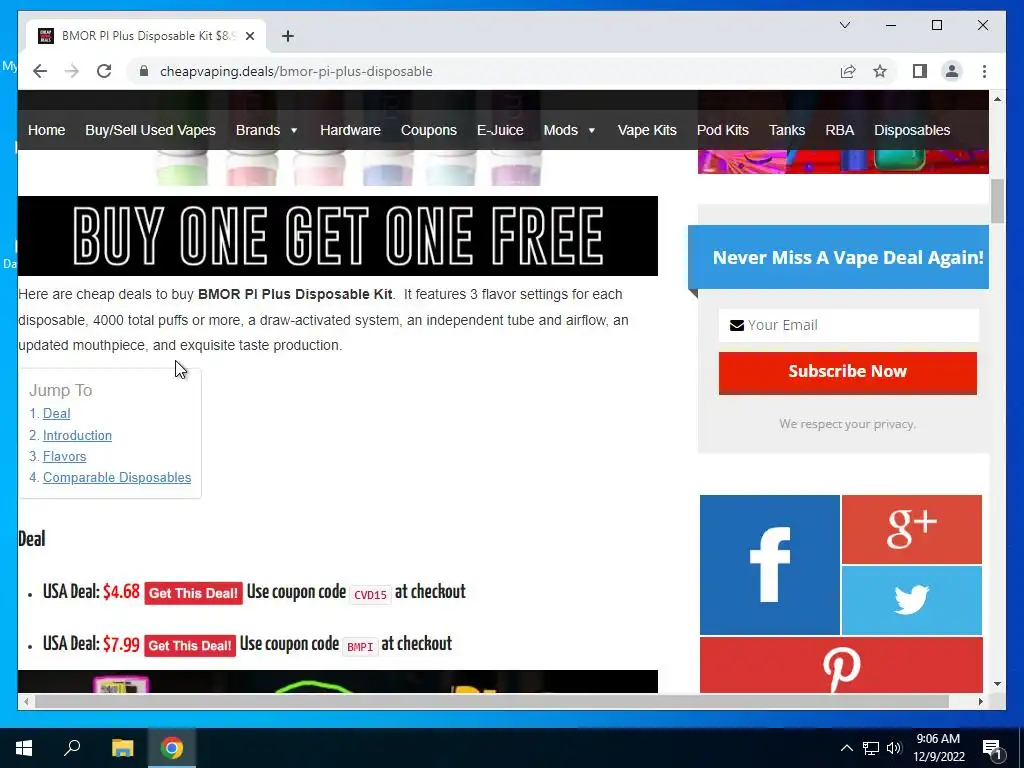The image size is (1024, 768).
Task: Open Windows taskbar search
Action: pyautogui.click(x=72, y=748)
